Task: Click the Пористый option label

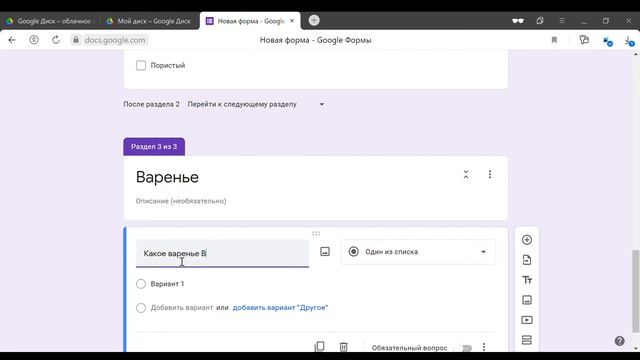Action: point(168,65)
